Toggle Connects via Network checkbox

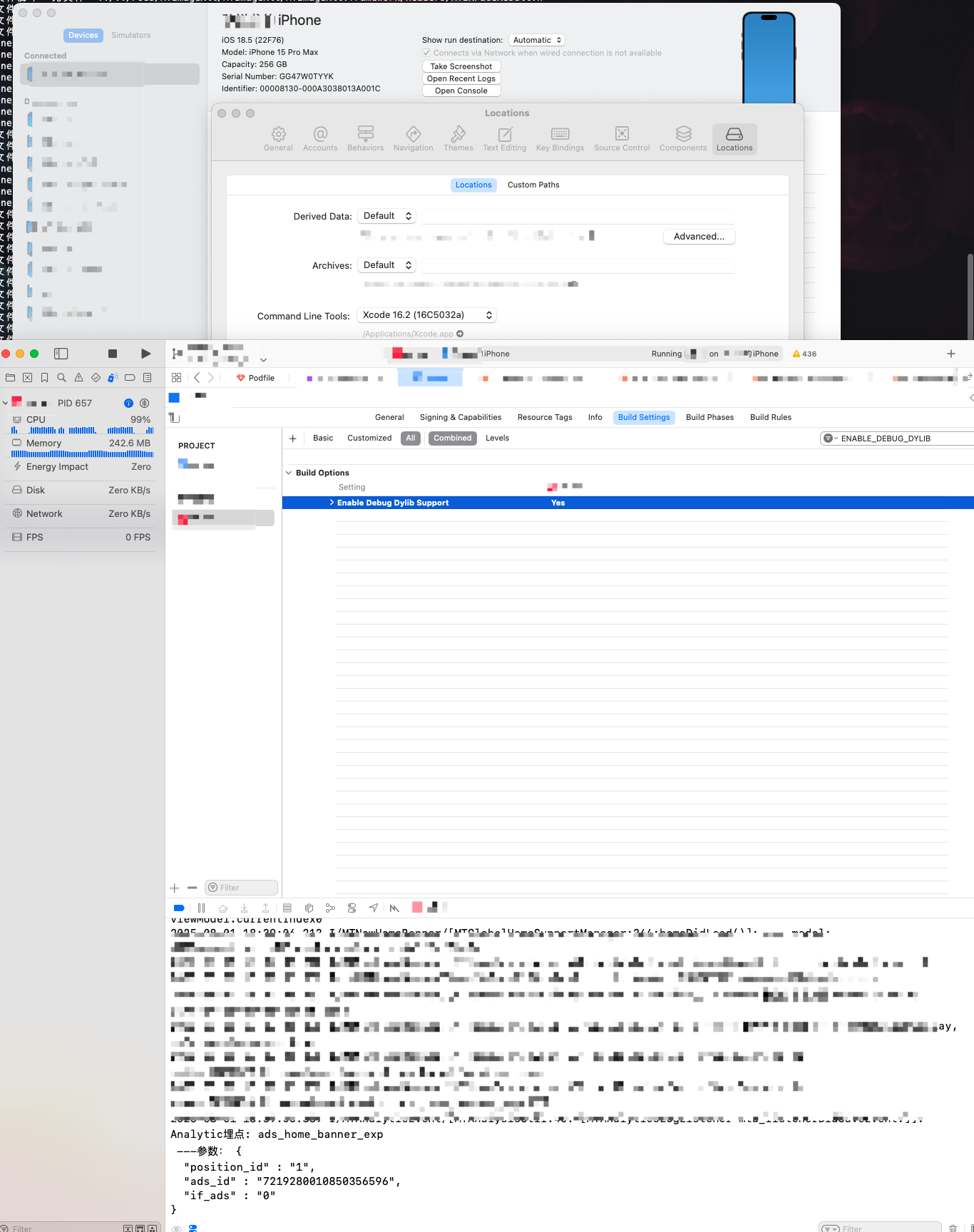coord(426,53)
